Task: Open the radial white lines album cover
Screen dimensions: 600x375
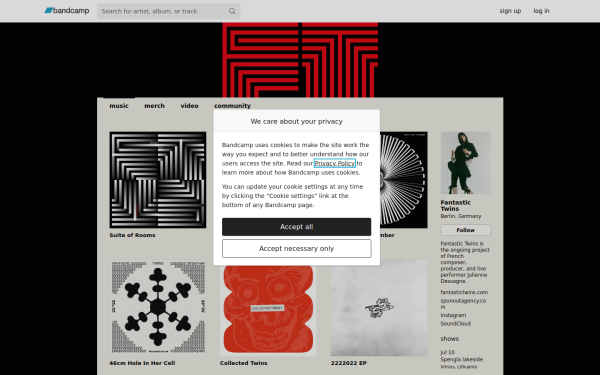Action: point(404,180)
